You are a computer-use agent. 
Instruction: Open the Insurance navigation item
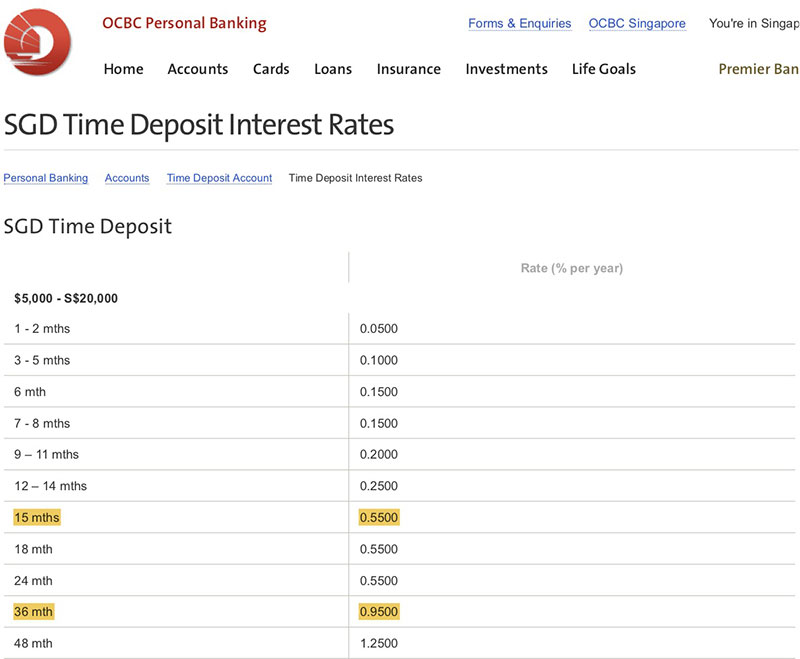(x=408, y=69)
